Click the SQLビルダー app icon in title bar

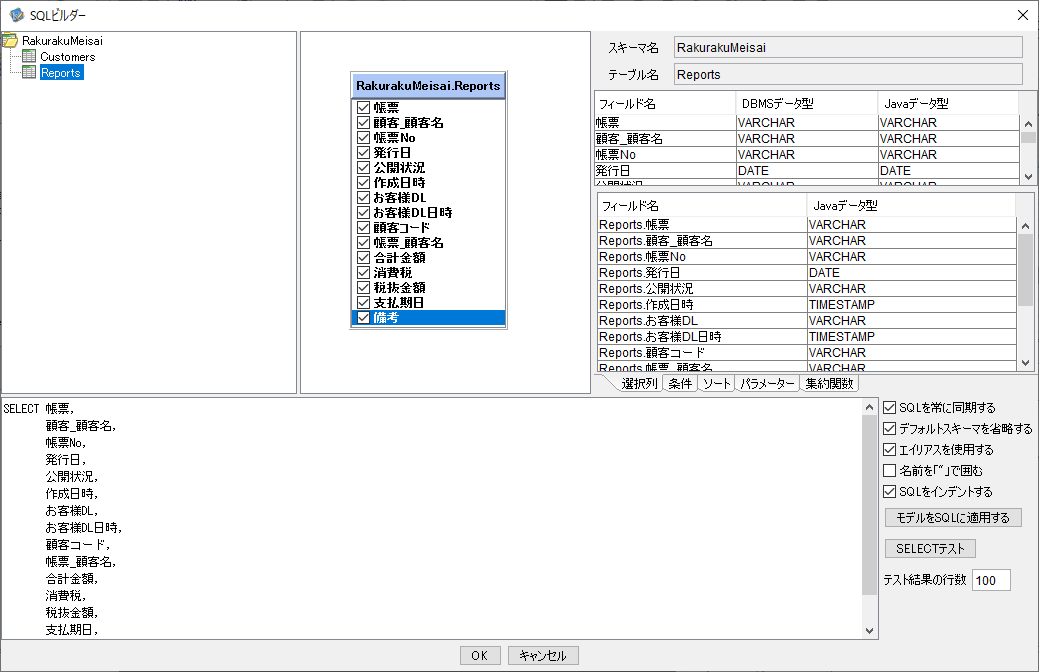tap(17, 15)
